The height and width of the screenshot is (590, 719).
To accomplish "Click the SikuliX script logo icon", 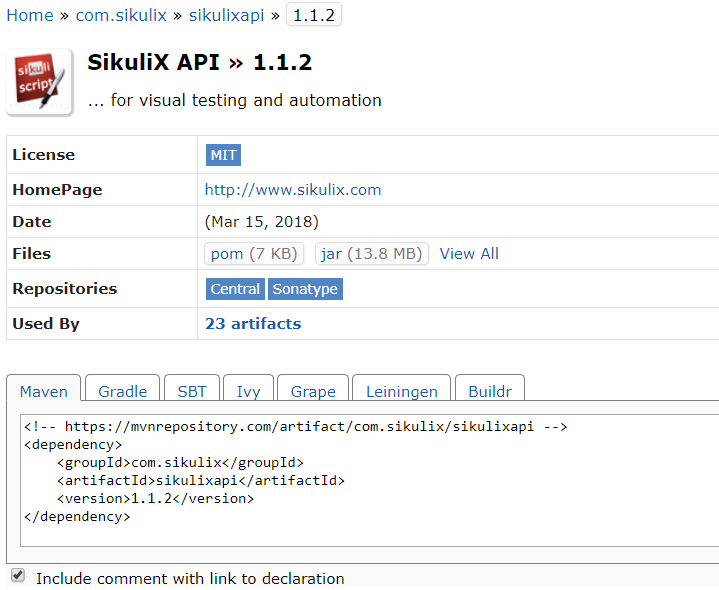I will (x=39, y=82).
